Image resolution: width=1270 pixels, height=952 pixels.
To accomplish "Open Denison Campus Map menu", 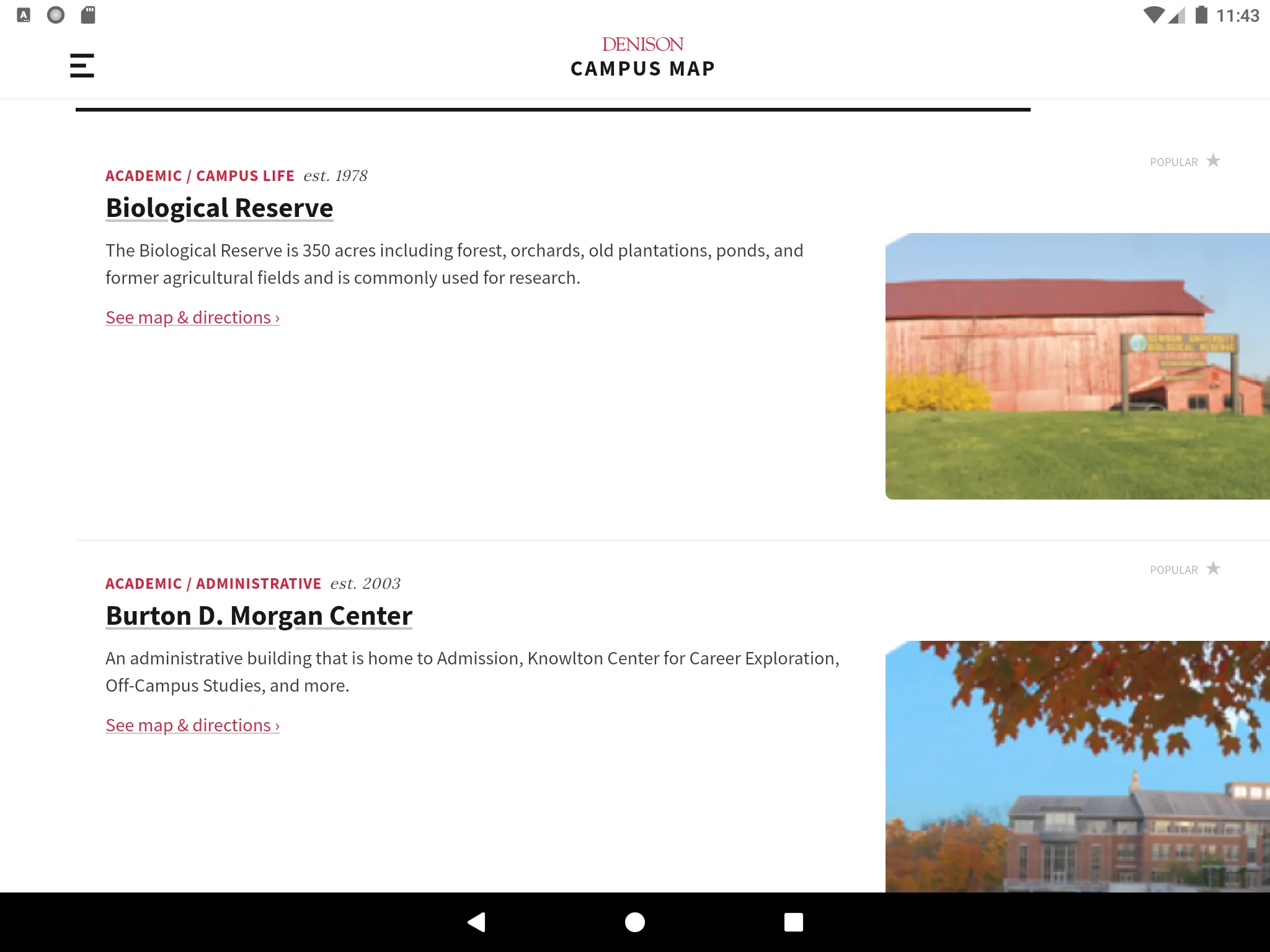I will (x=80, y=64).
